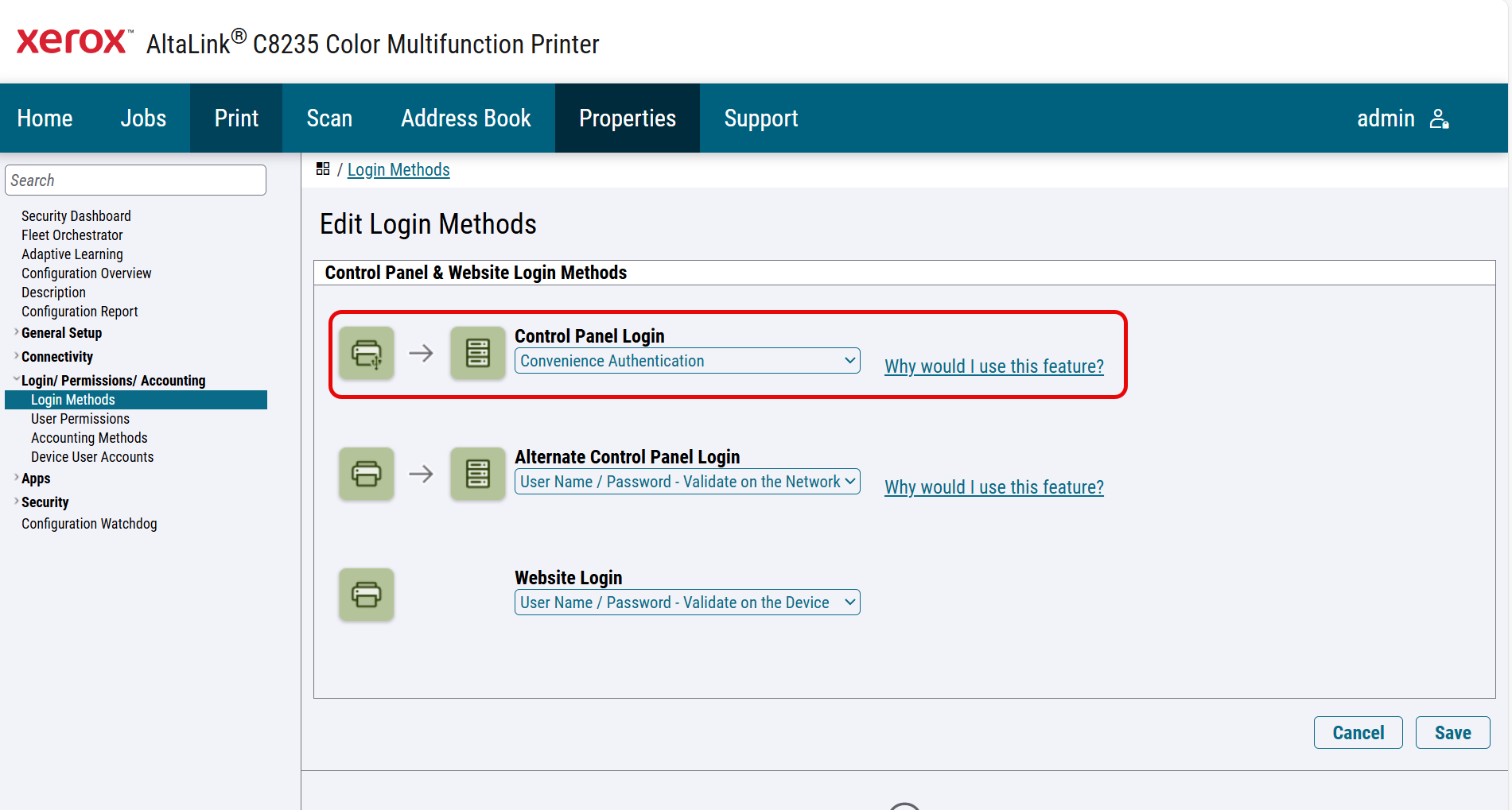1512x810 pixels.
Task: Open the Website Login dropdown
Action: pyautogui.click(x=687, y=603)
